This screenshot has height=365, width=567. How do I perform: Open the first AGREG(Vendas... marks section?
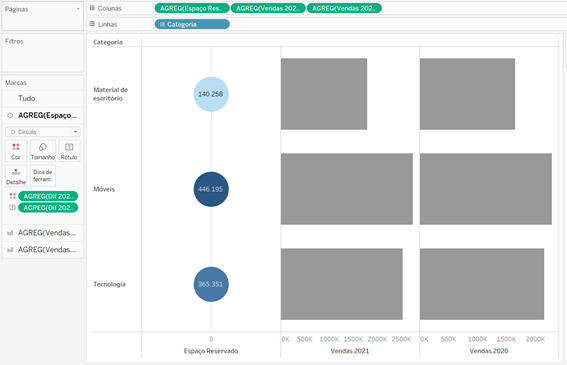tap(43, 233)
